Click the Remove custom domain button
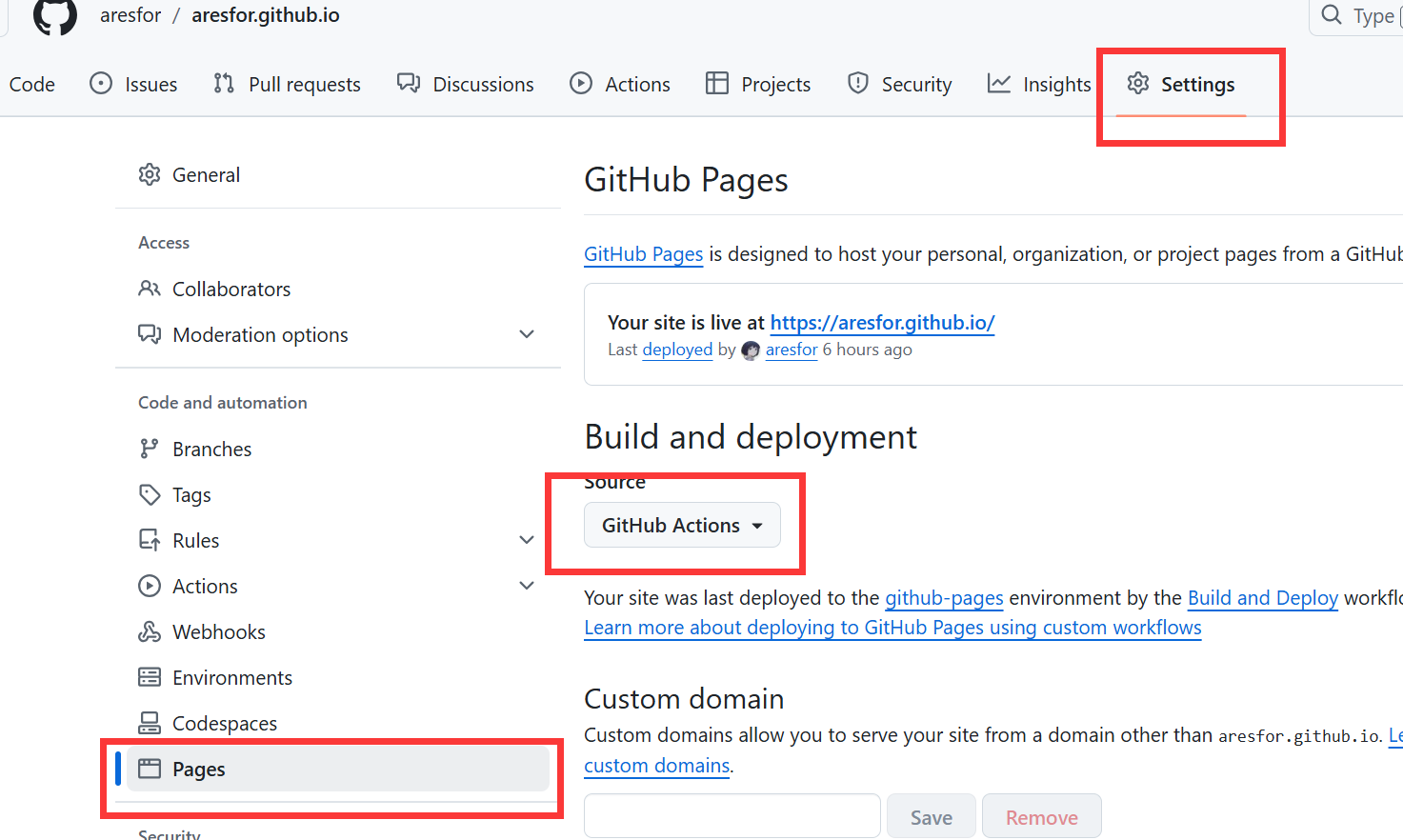Viewport: 1403px width, 840px height. coord(1042,817)
